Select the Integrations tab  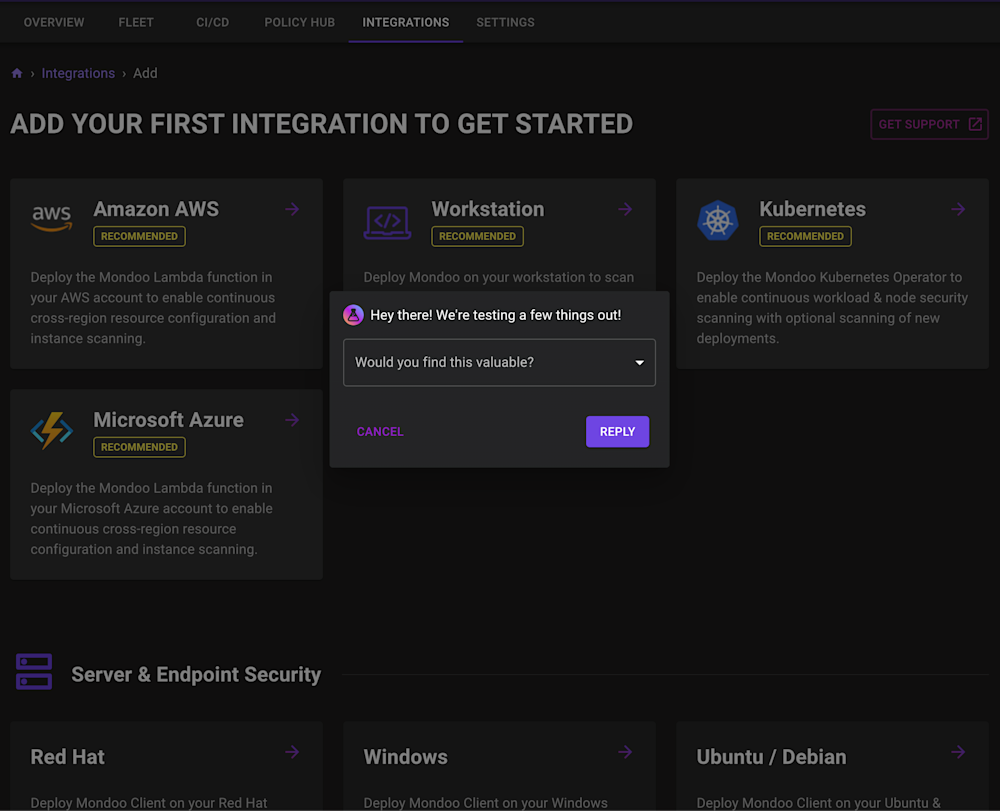tap(406, 22)
